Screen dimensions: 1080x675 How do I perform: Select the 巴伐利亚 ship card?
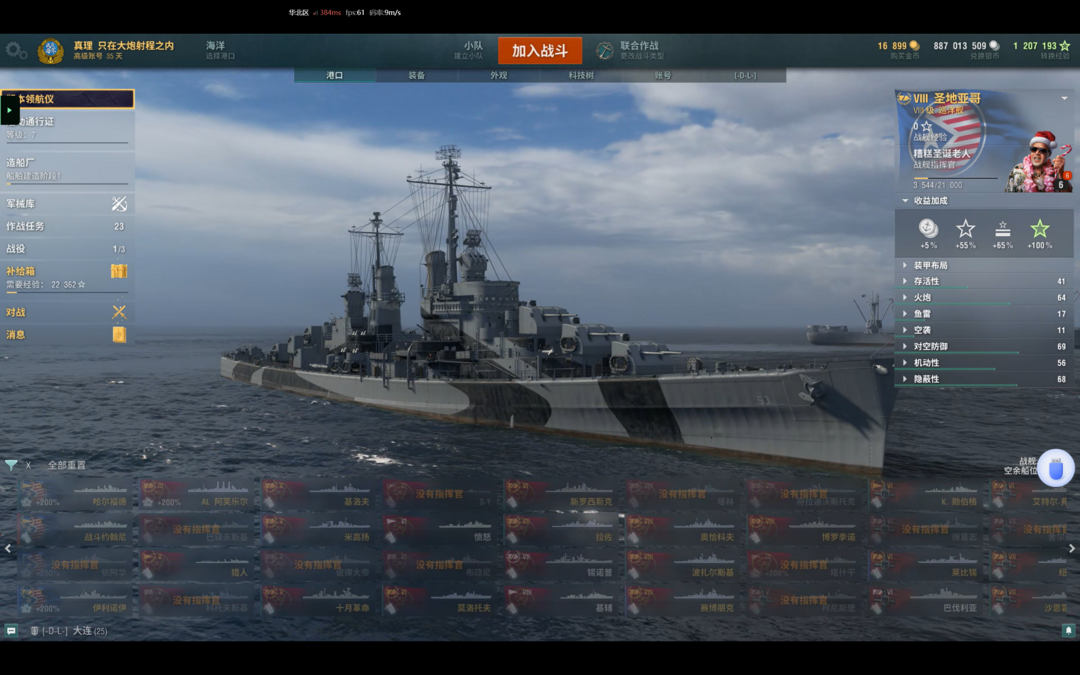click(x=924, y=601)
